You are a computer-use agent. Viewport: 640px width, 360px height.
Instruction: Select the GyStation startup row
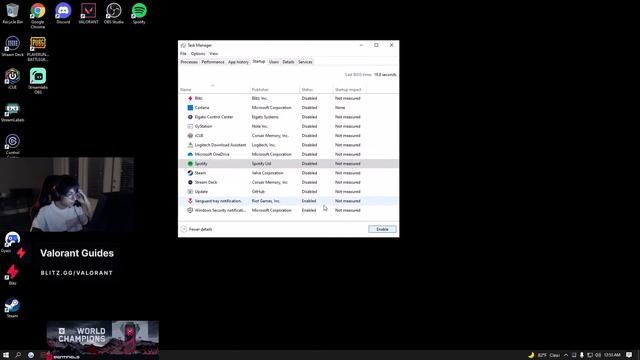(x=289, y=127)
